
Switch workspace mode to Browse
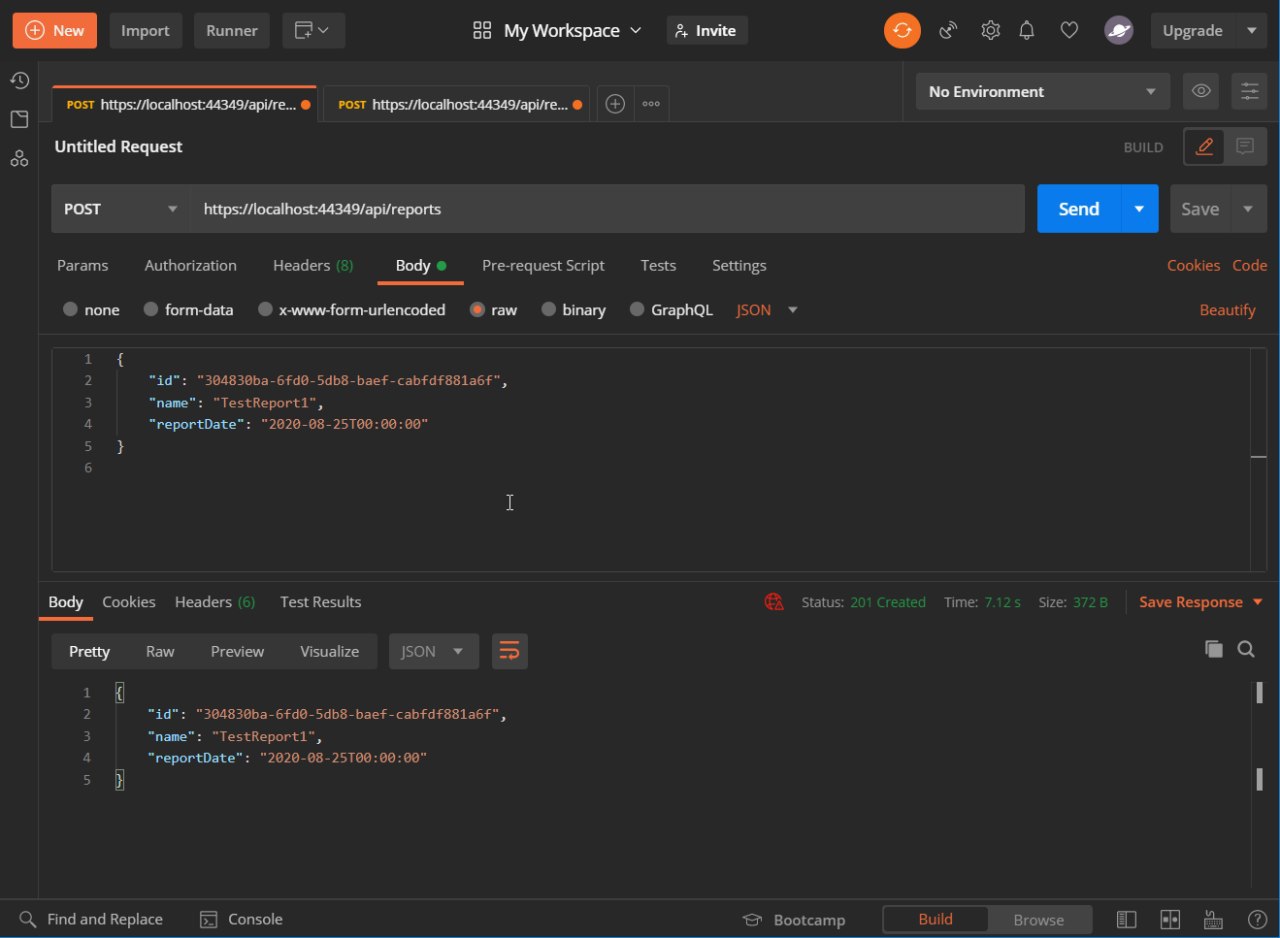(1039, 919)
